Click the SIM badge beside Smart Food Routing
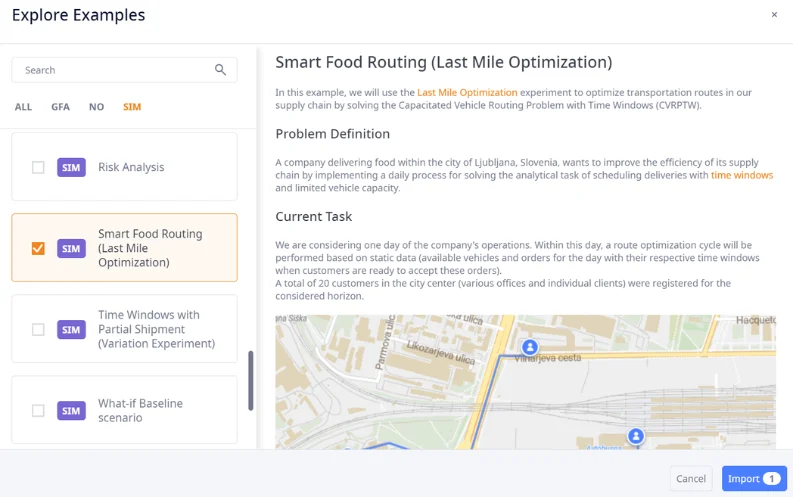Screen dimensions: 793x497 (x=71, y=248)
